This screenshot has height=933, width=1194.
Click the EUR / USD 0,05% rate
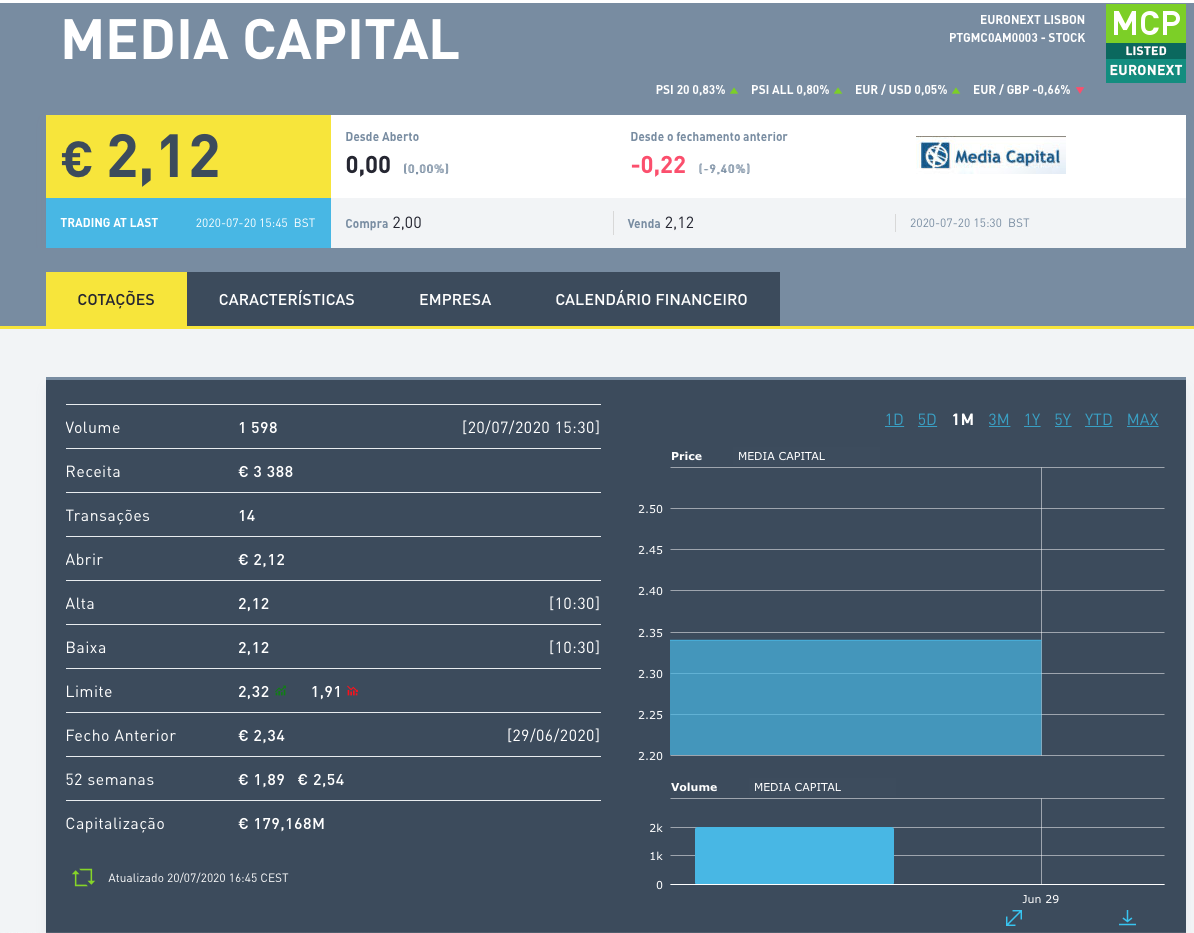click(901, 90)
